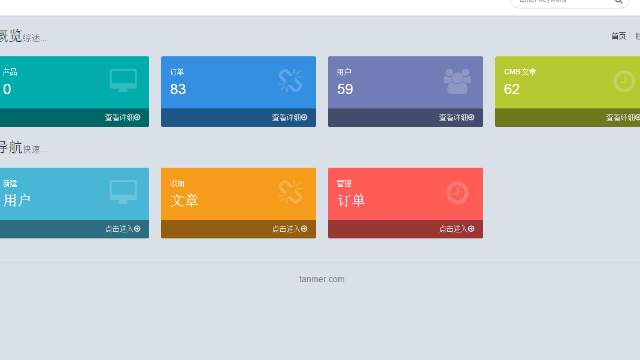Click the number 59 on the 用户 card

(x=345, y=89)
